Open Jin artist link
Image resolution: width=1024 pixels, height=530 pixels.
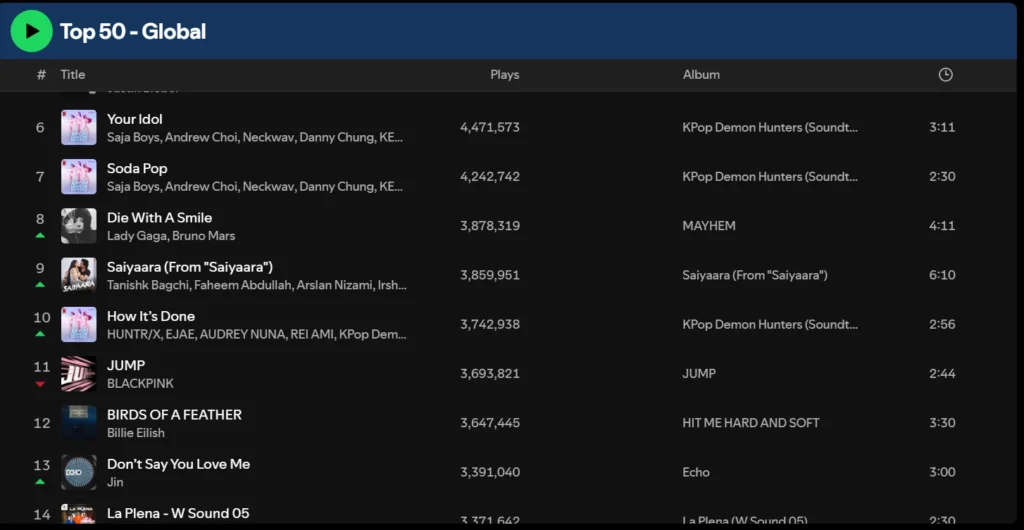coord(115,482)
